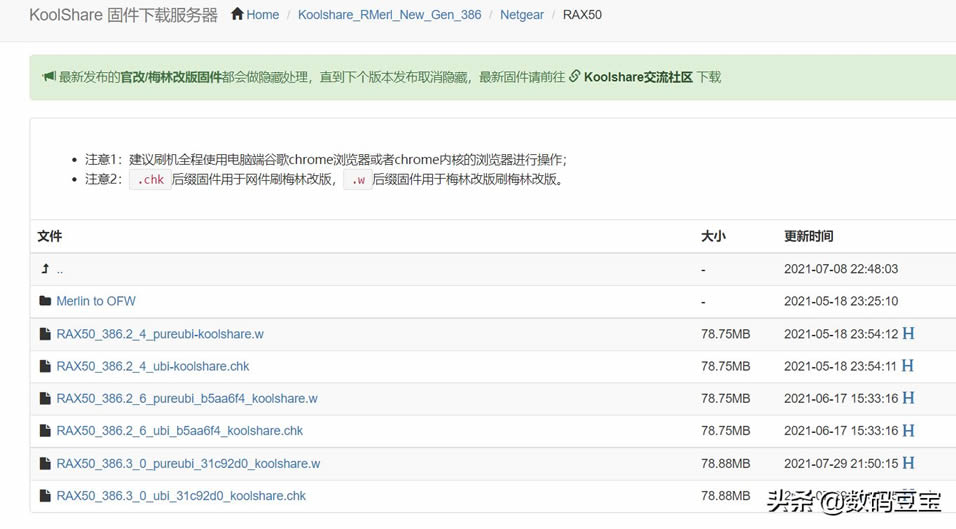This screenshot has width=956, height=529.
Task: Download RAX50_386.3_0_pureubi_31c92d0_koolshare.w
Action: [188, 464]
